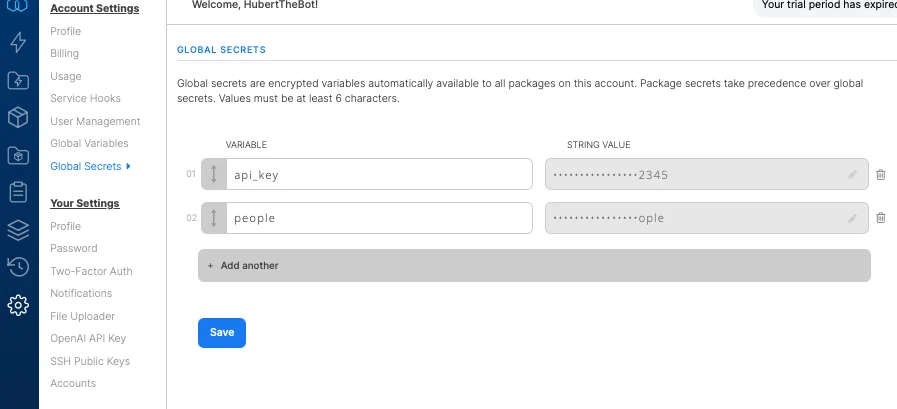
Task: Edit the api_key value with pencil icon
Action: tap(852, 174)
